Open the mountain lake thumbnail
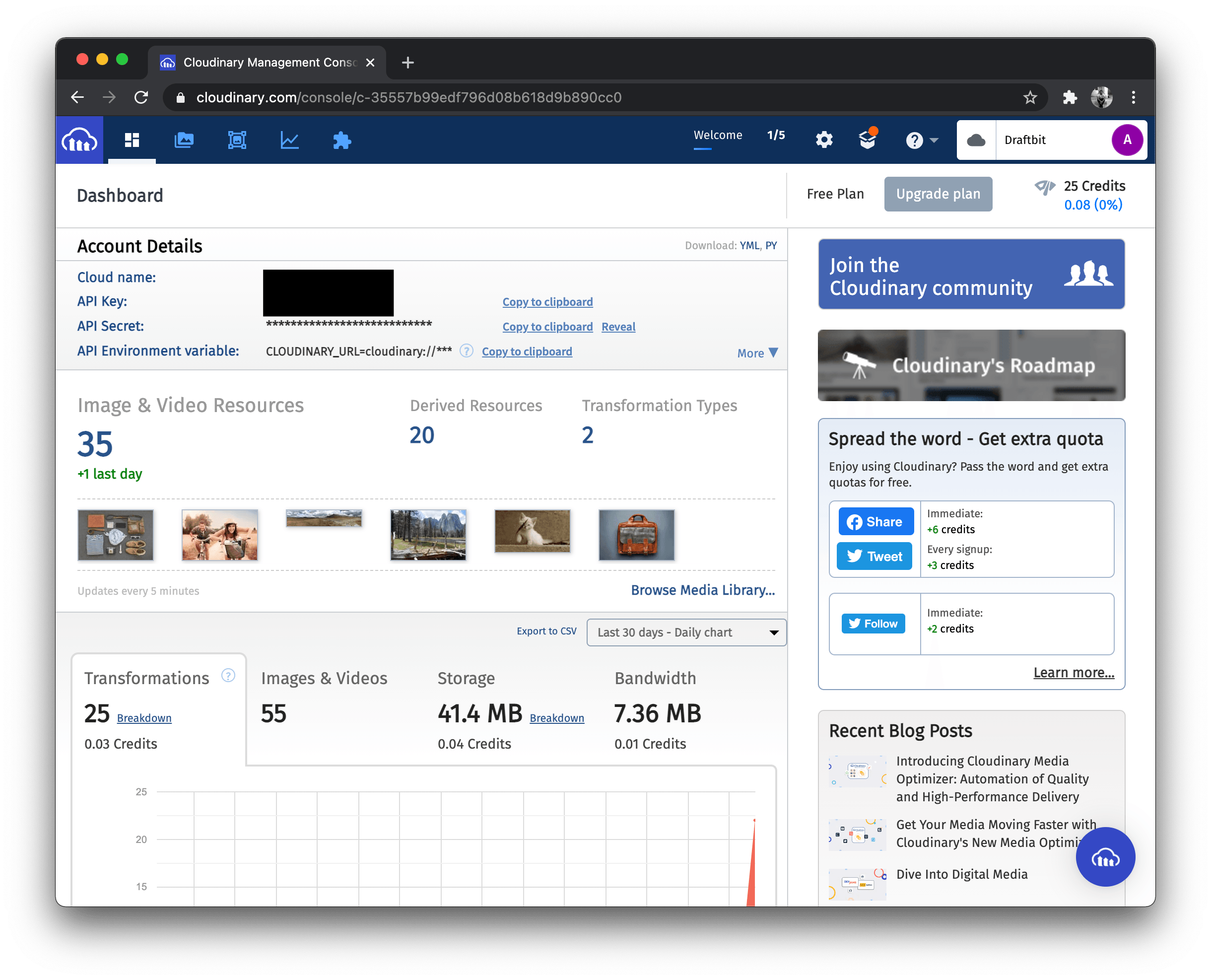Viewport: 1211px width, 980px height. click(428, 535)
